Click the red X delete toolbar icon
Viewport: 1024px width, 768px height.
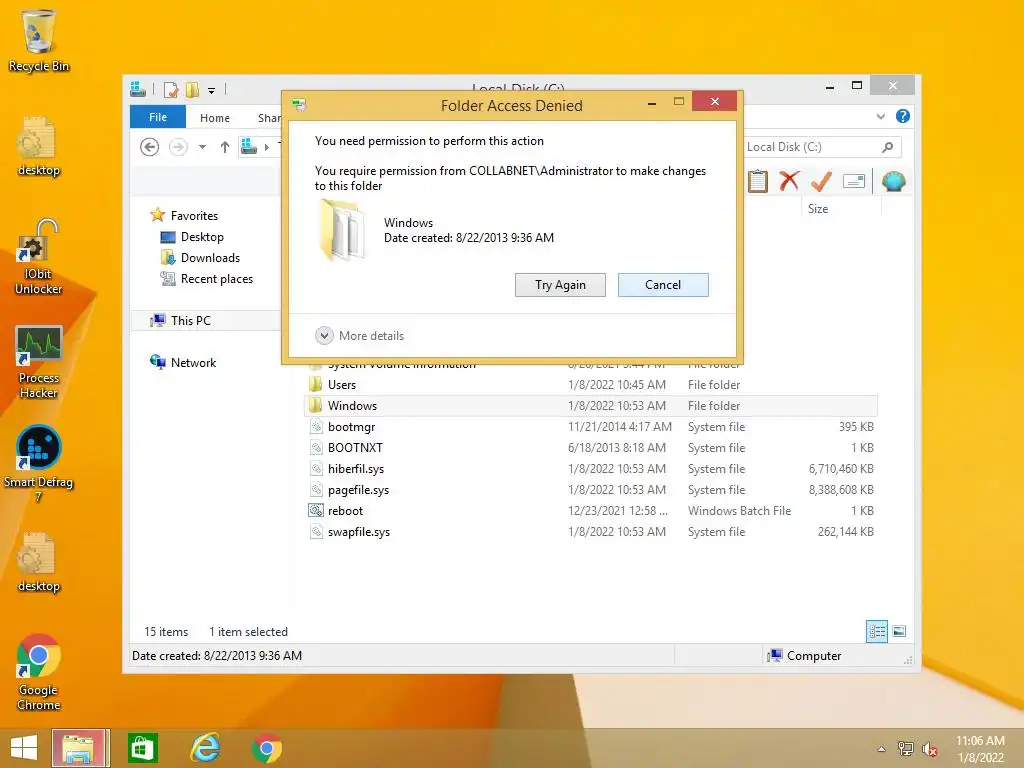click(789, 180)
